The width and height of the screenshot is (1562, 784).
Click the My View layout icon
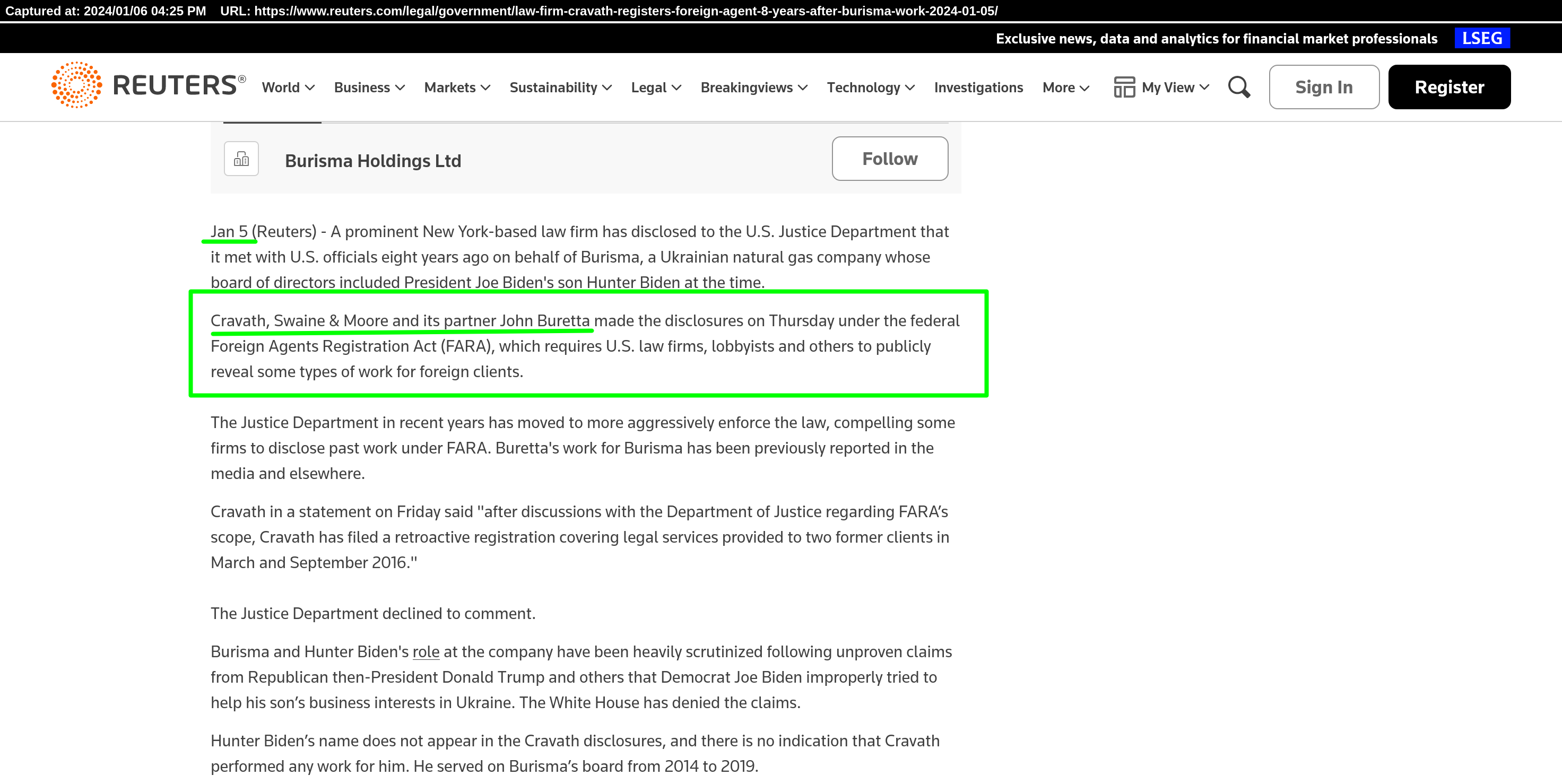[x=1124, y=88]
